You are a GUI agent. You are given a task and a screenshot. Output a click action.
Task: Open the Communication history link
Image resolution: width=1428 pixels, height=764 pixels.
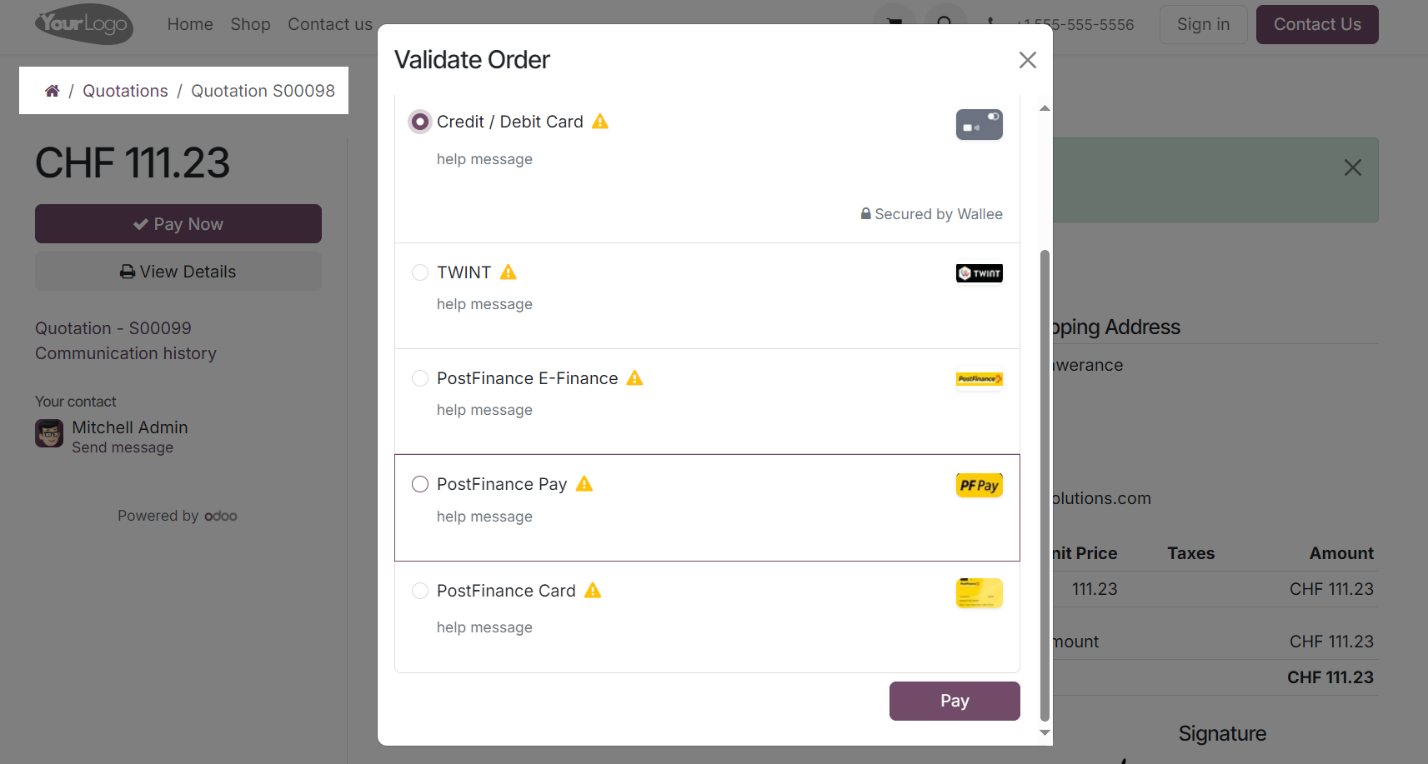[x=125, y=353]
